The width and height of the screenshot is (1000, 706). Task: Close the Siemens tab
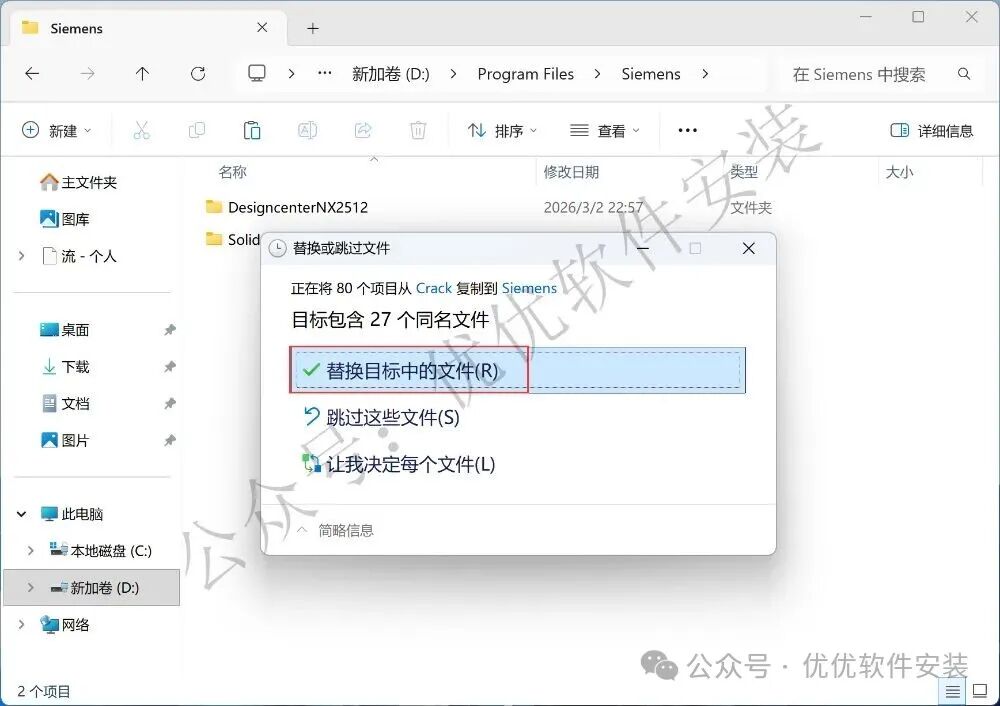click(x=262, y=27)
